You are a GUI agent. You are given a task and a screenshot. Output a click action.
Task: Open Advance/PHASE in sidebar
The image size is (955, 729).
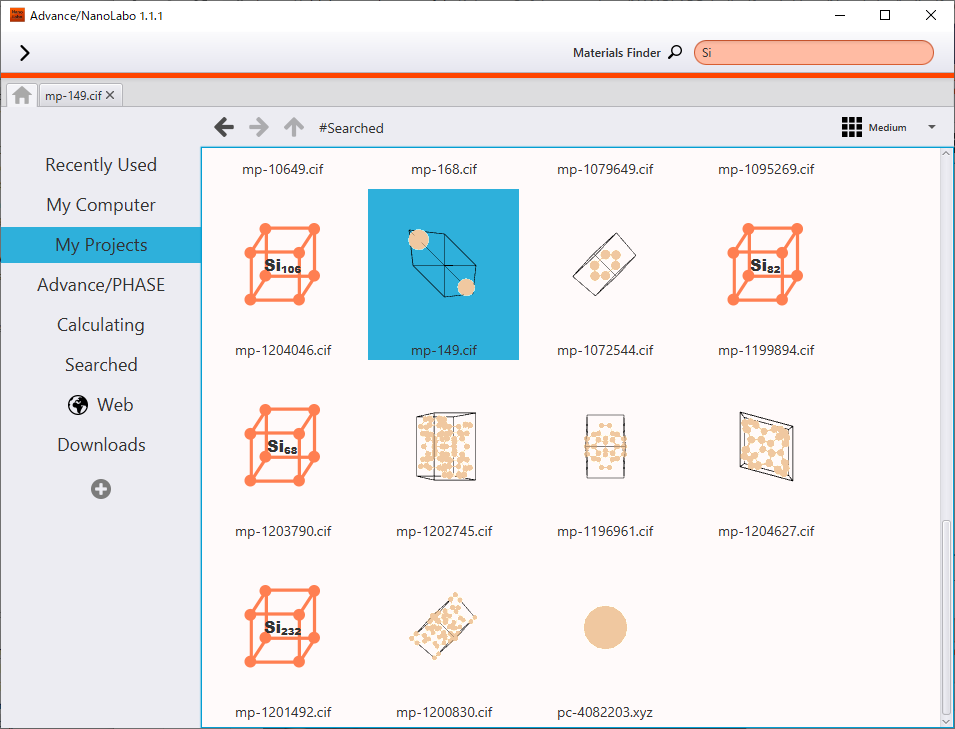click(101, 284)
